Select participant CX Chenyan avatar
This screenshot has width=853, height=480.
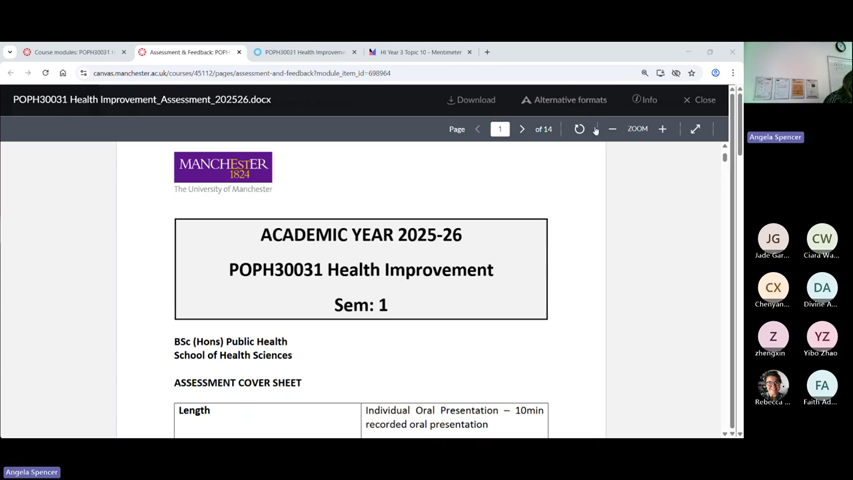pos(773,287)
